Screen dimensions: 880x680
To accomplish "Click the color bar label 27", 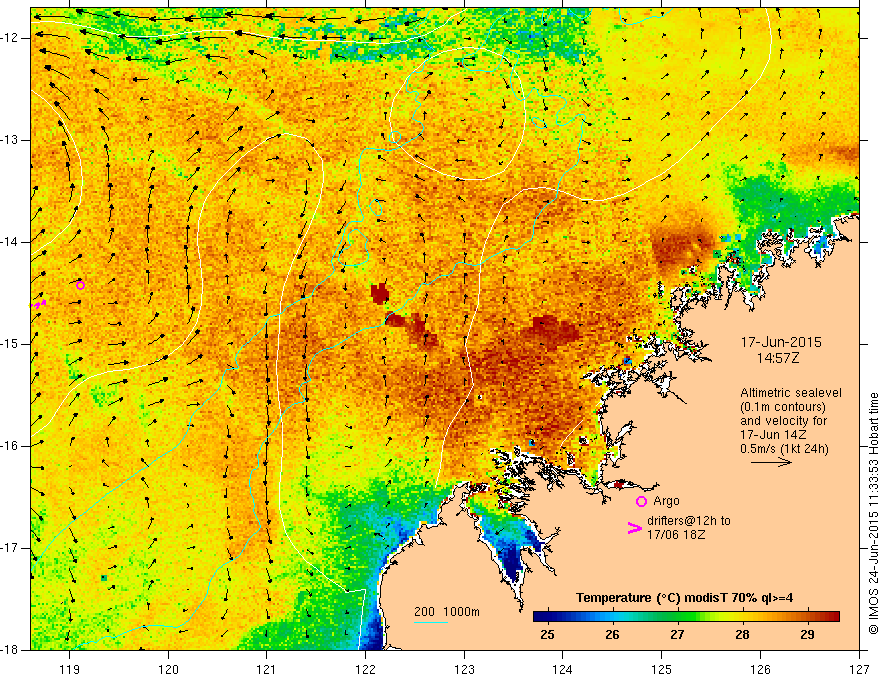I will pos(677,635).
